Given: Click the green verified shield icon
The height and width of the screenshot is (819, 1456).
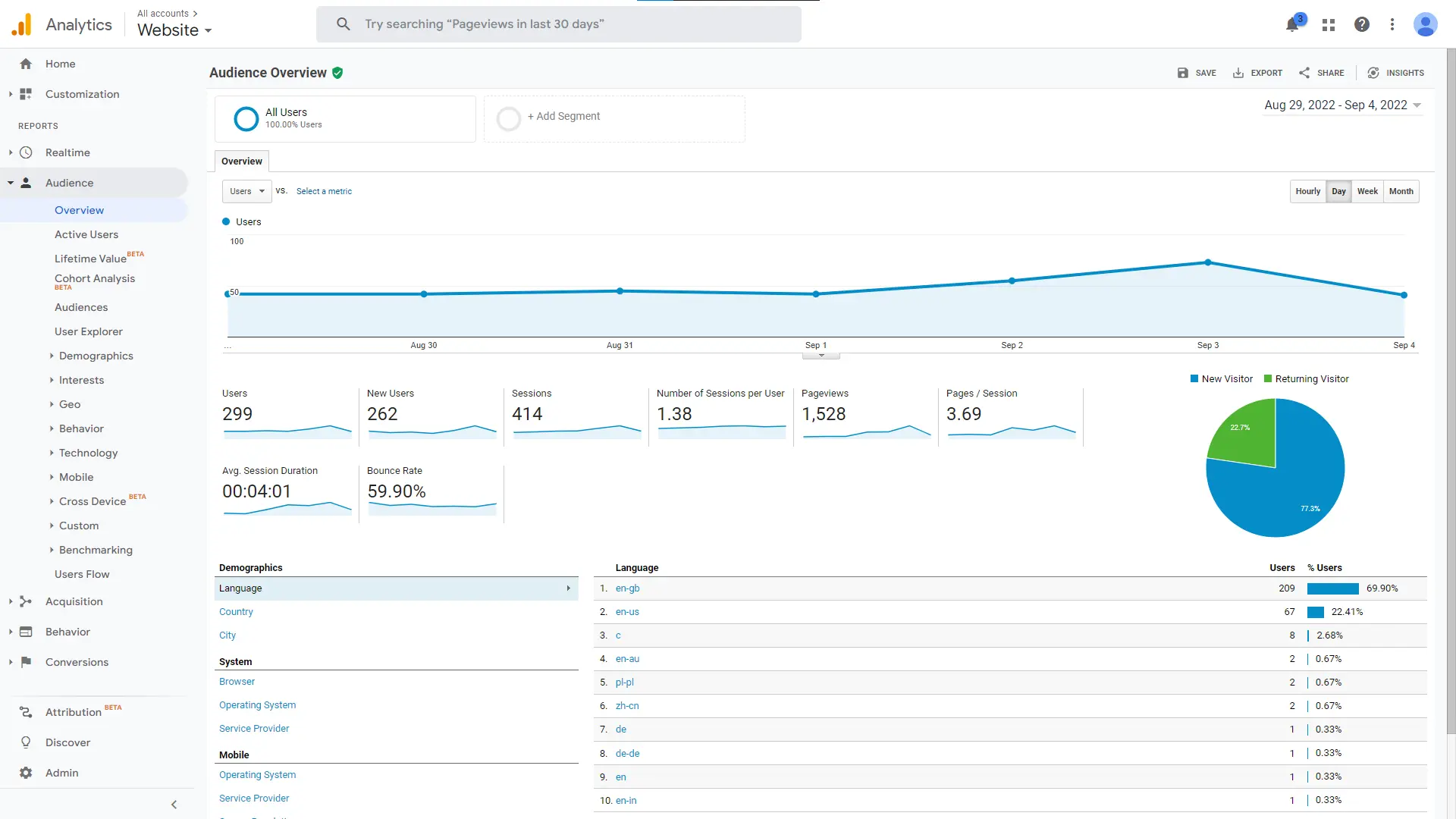Looking at the screenshot, I should point(337,73).
